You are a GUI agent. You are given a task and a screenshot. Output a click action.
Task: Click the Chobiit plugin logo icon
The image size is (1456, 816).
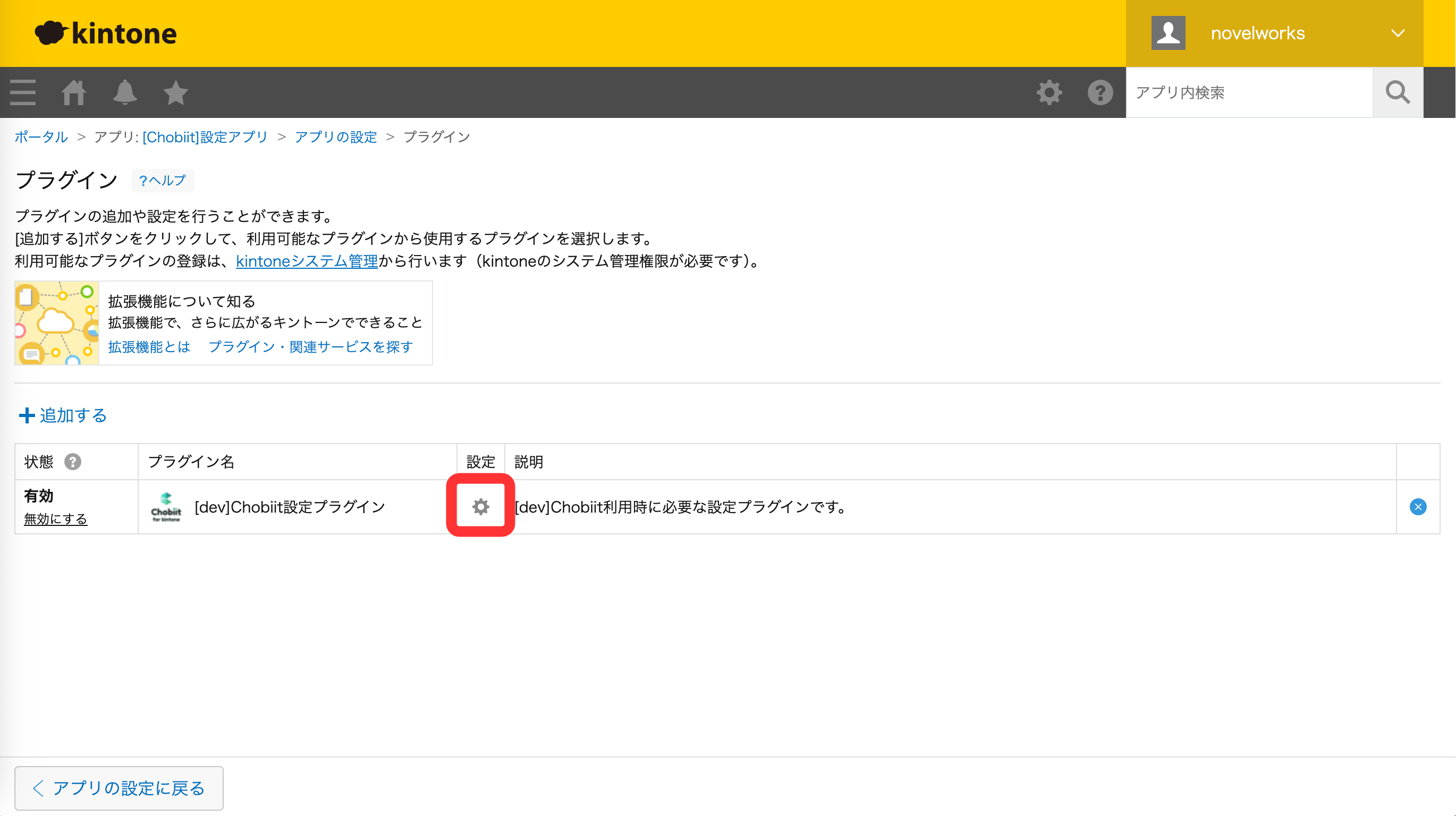tap(166, 507)
